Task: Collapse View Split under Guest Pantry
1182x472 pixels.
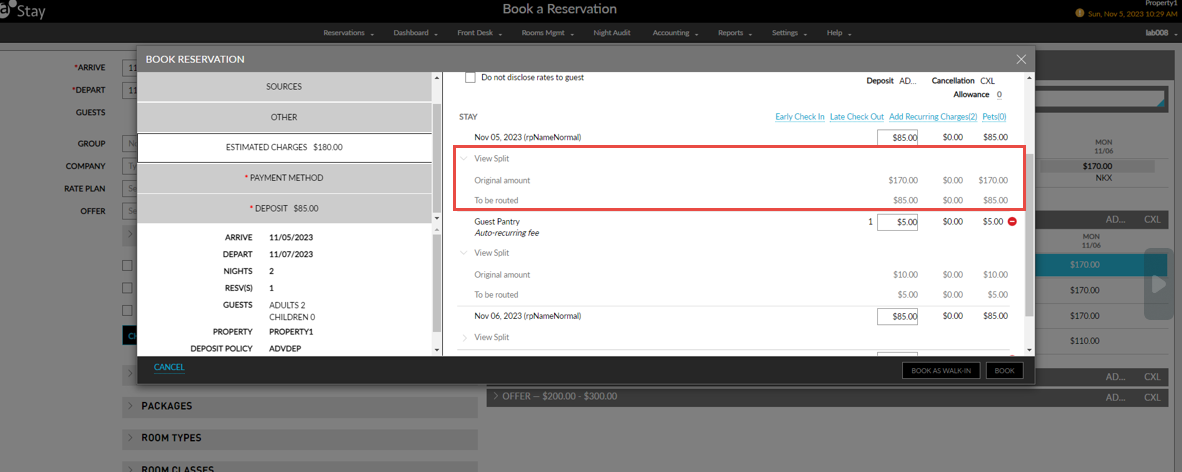Action: (464, 253)
